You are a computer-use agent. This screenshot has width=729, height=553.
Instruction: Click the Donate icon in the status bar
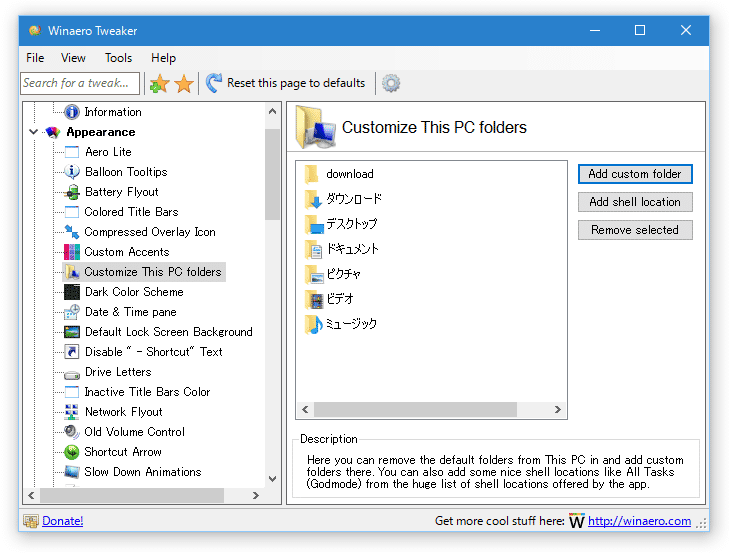point(31,521)
